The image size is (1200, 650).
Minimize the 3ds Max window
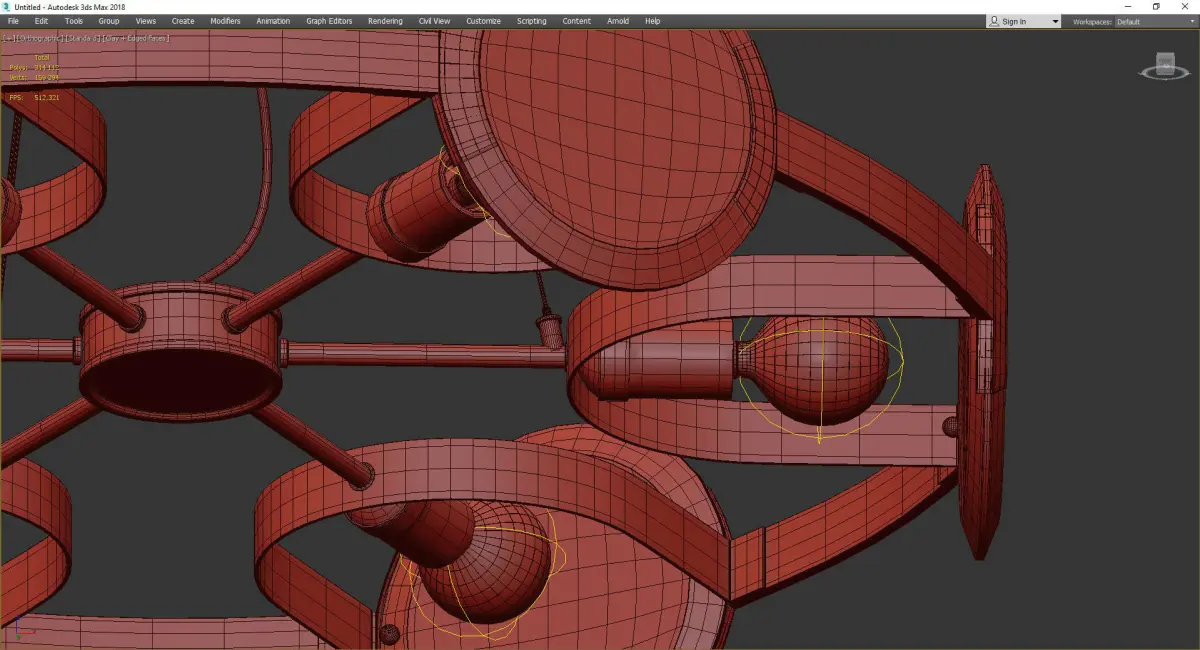[1128, 6]
